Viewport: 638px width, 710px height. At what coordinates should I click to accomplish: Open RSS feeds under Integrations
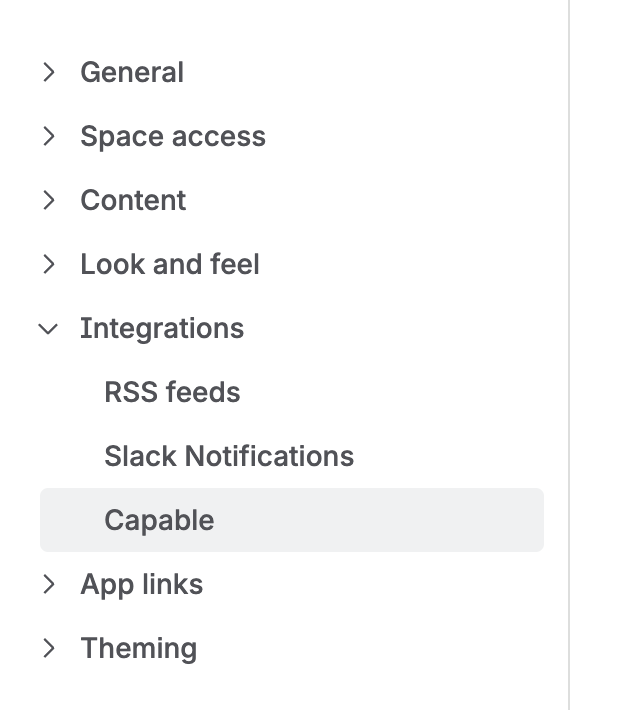(172, 392)
